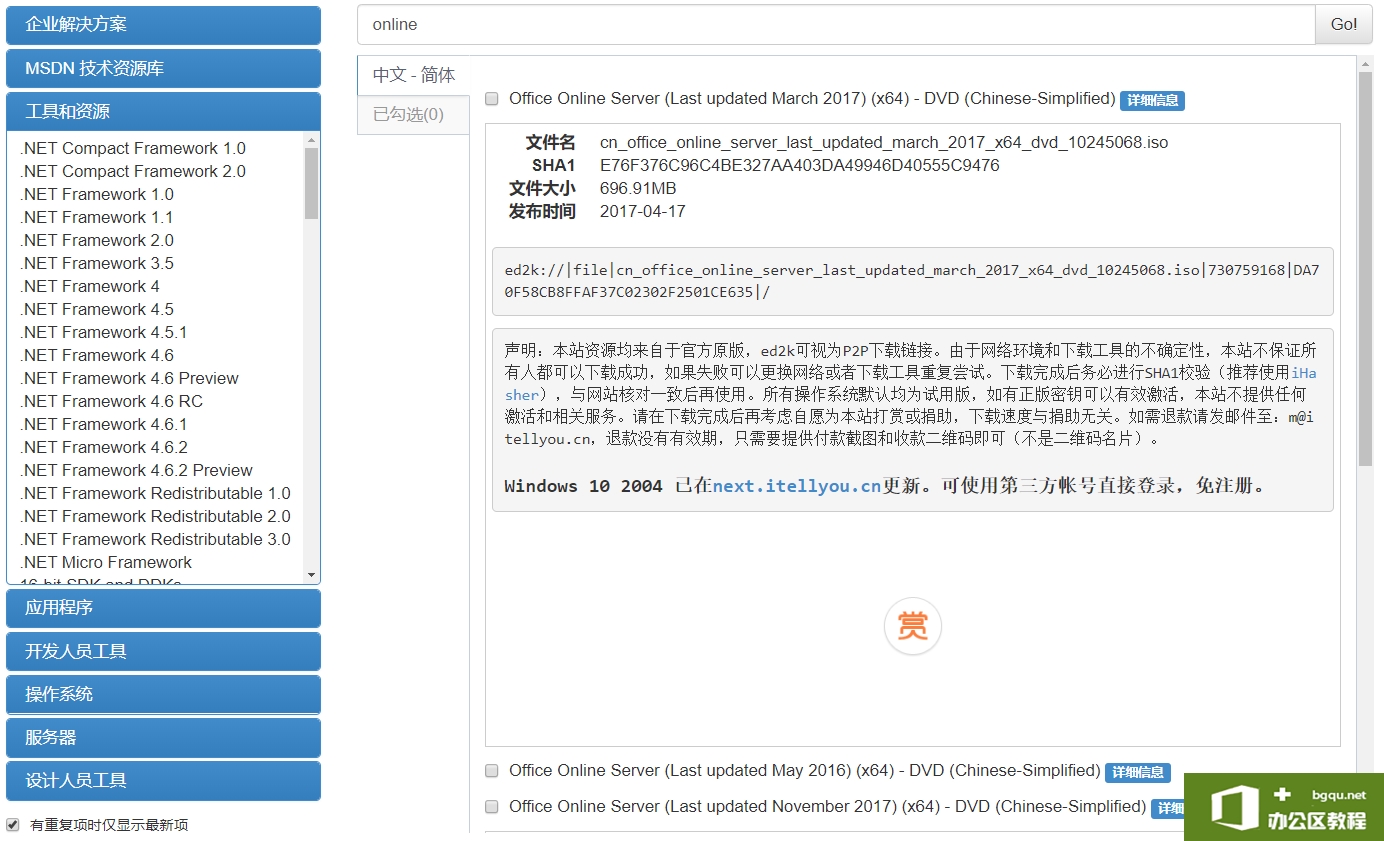Select .NET Framework 4
The width and height of the screenshot is (1384, 841).
(x=90, y=286)
